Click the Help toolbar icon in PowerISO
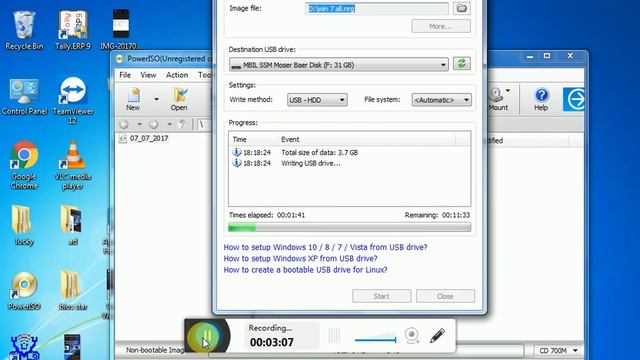The image size is (640, 360). [x=541, y=100]
